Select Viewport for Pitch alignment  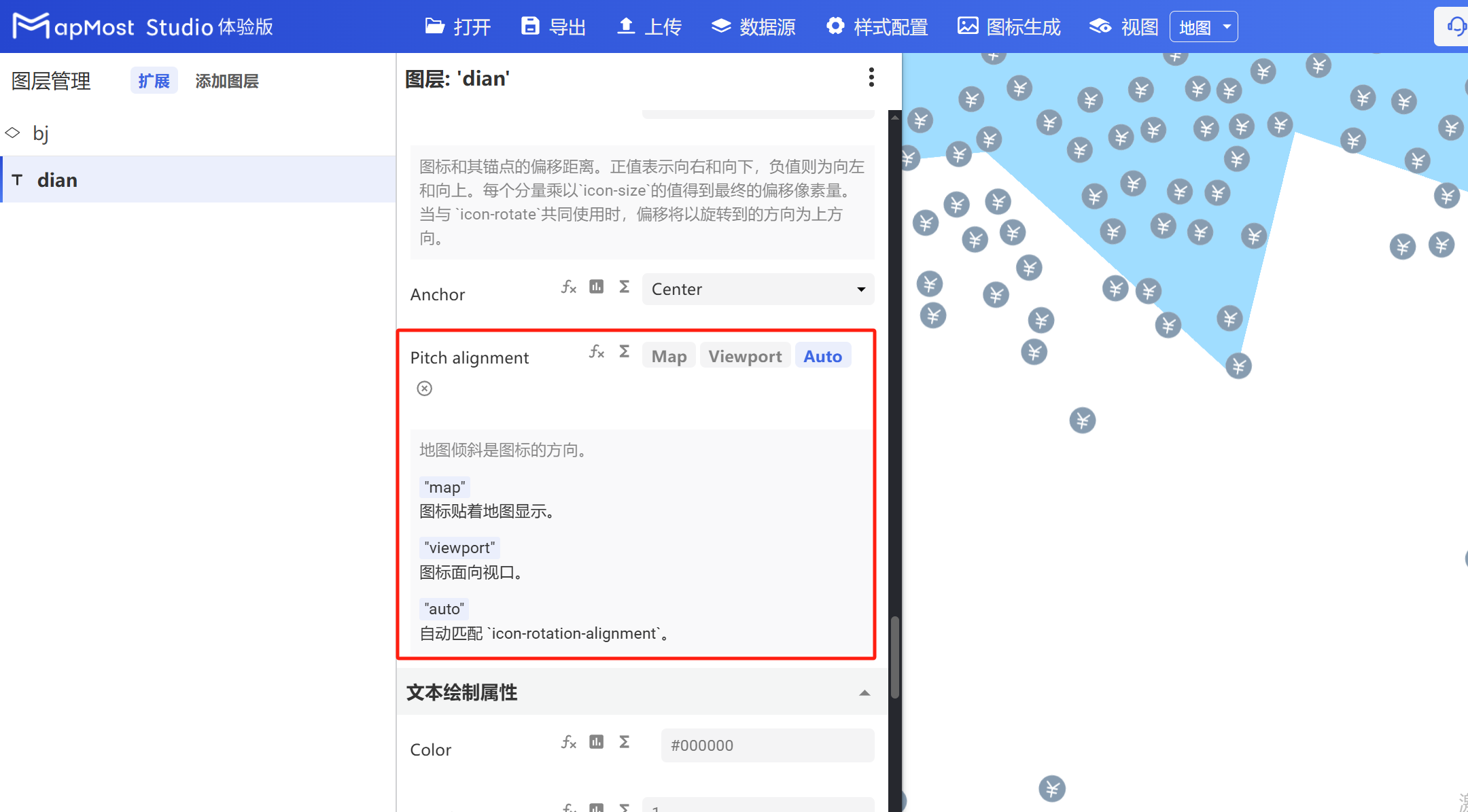(x=744, y=355)
